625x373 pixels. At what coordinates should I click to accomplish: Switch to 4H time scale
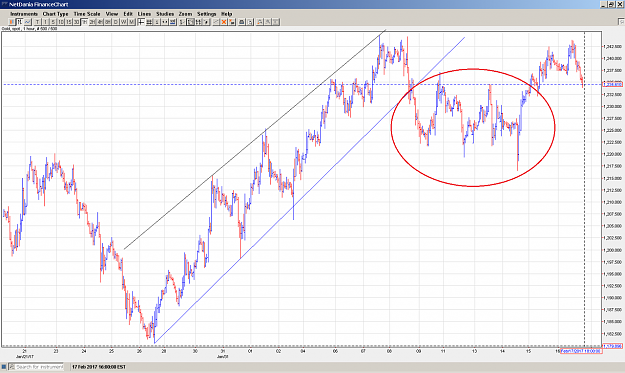click(x=100, y=22)
